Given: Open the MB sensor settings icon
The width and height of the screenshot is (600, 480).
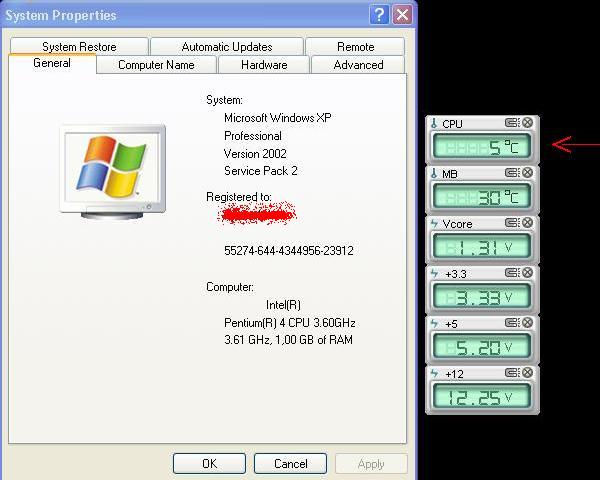Looking at the screenshot, I should (512, 173).
